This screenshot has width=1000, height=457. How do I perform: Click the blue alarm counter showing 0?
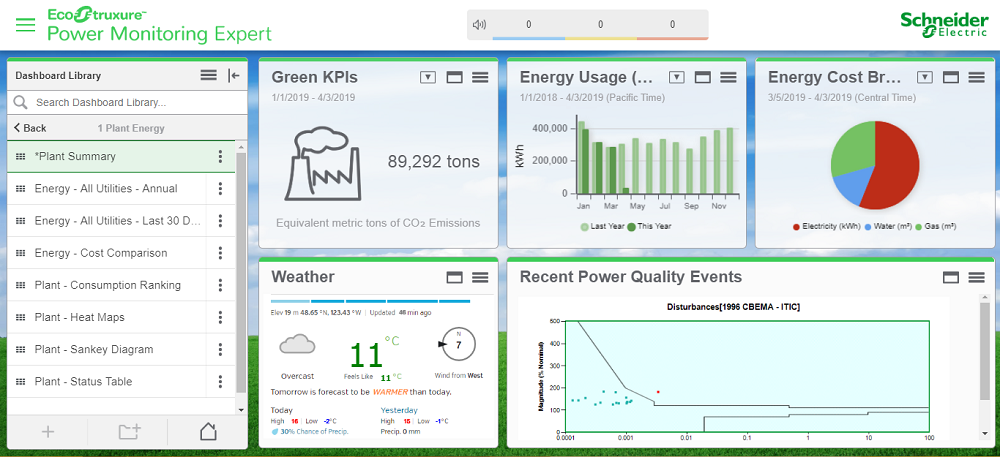pyautogui.click(x=529, y=25)
